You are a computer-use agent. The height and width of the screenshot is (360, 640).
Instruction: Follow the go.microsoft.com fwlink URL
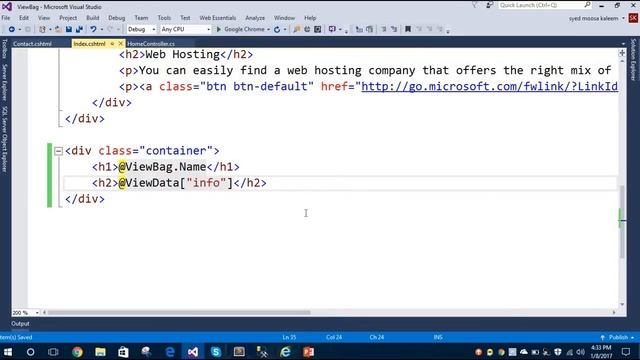[x=489, y=87]
